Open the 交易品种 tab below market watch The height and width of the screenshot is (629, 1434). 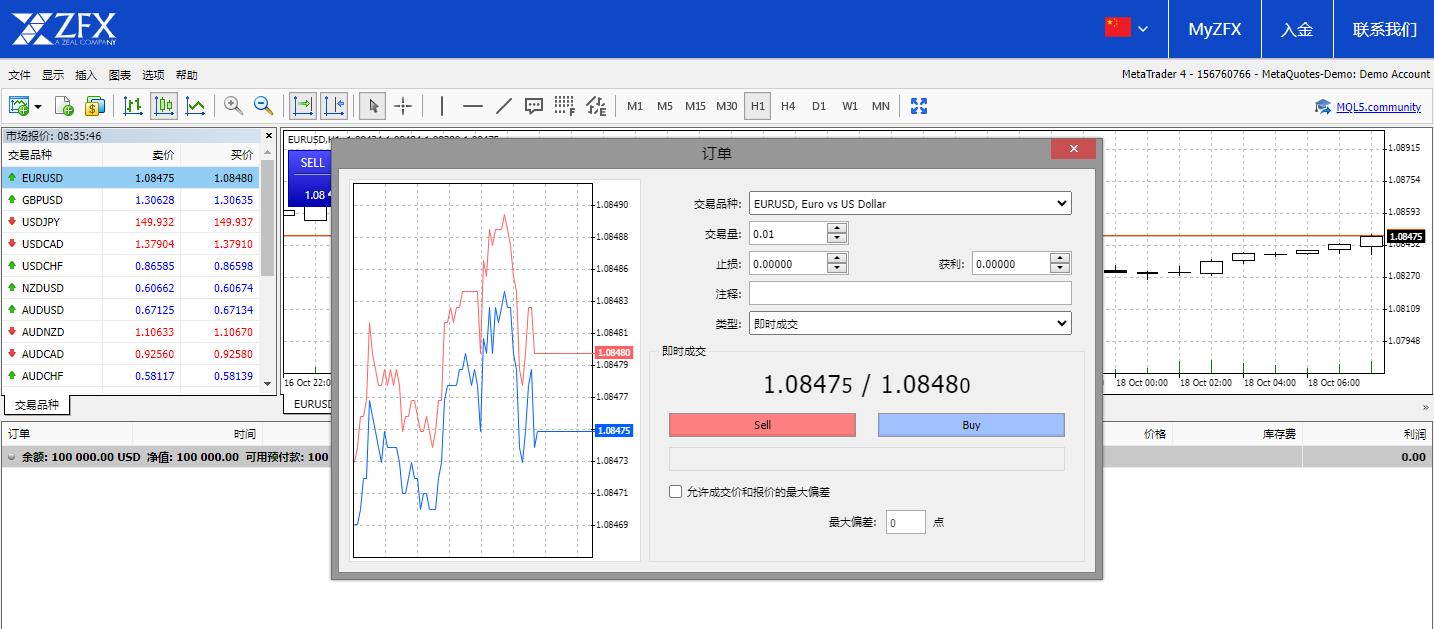tap(37, 405)
